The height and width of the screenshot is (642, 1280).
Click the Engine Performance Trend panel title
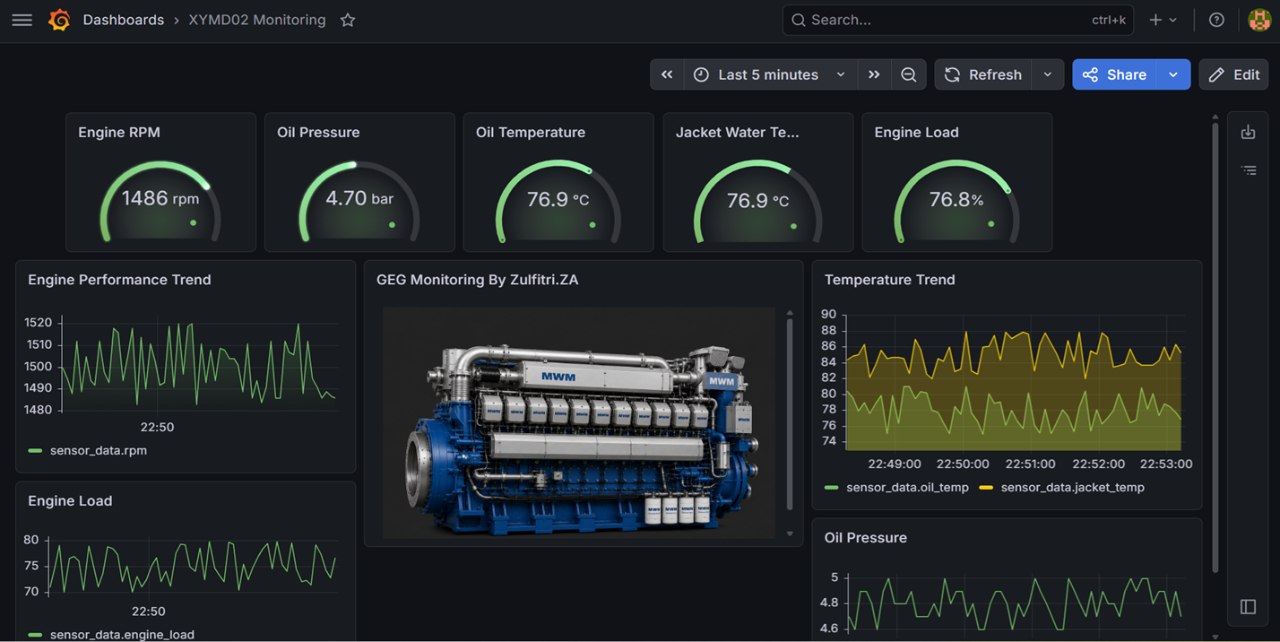pos(119,280)
